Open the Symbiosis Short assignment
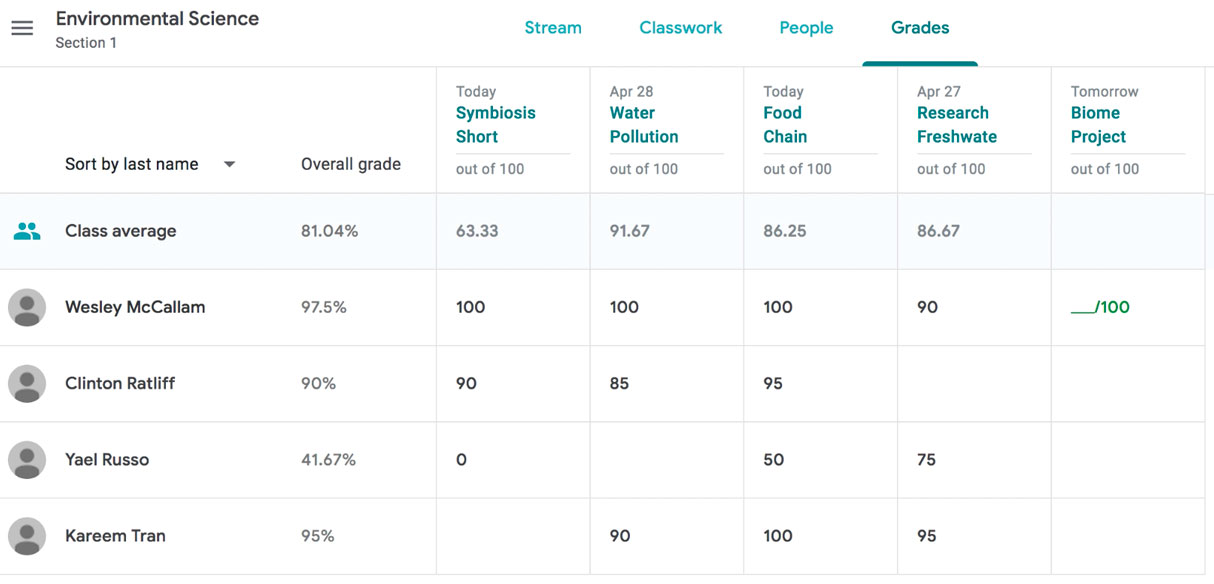Image resolution: width=1214 pixels, height=584 pixels. [496, 123]
